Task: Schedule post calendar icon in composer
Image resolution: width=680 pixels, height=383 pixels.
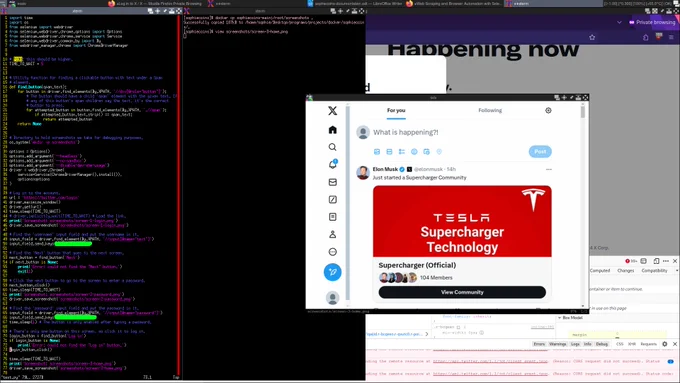Action: 427,151
